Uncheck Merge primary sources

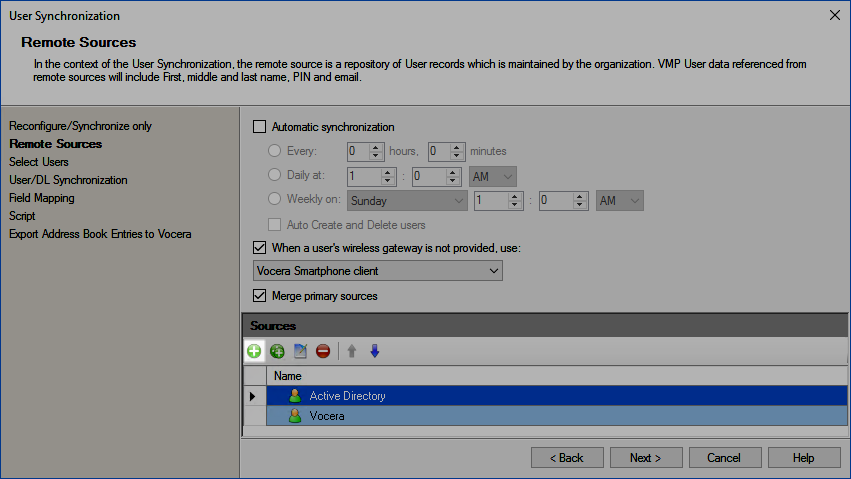click(x=260, y=296)
